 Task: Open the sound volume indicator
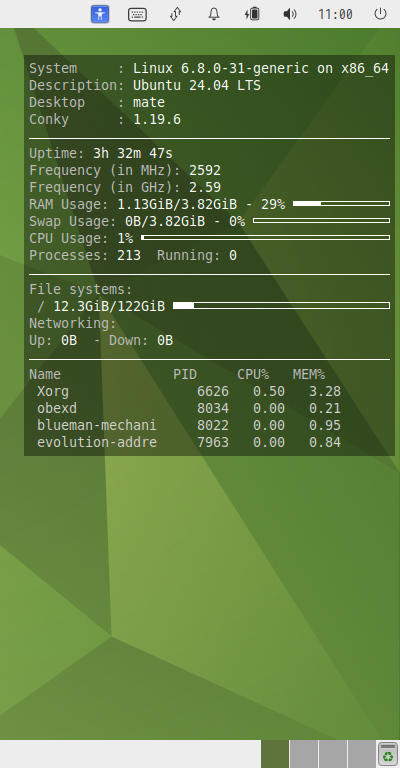click(x=290, y=14)
